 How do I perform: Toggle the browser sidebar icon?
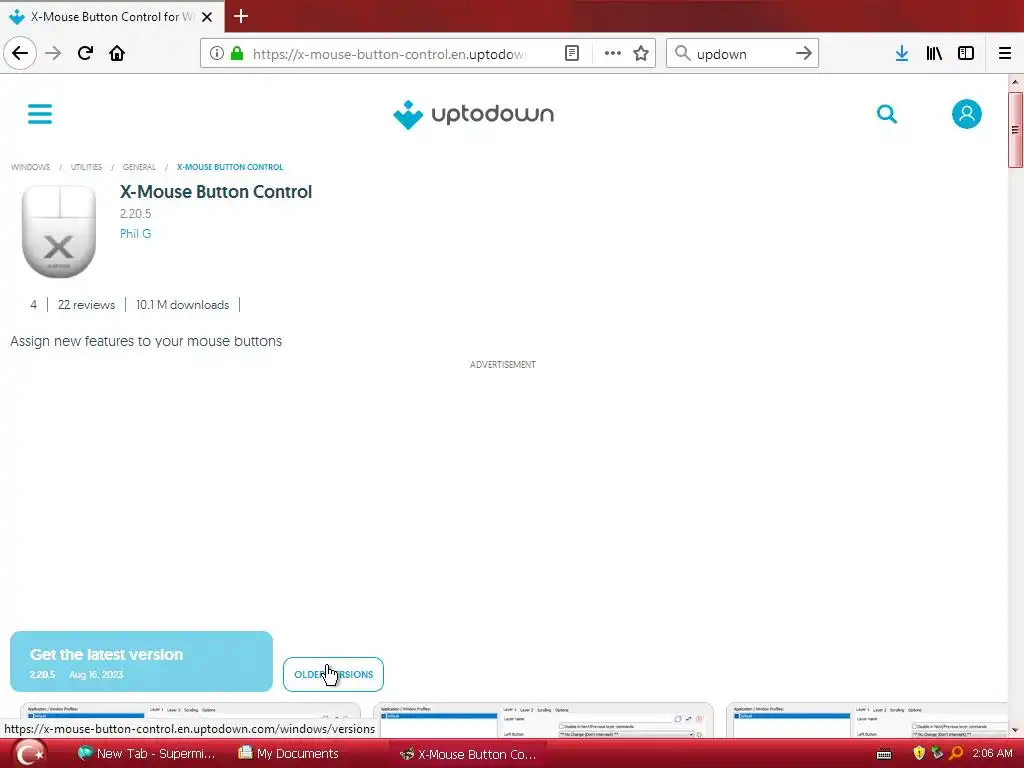(966, 54)
